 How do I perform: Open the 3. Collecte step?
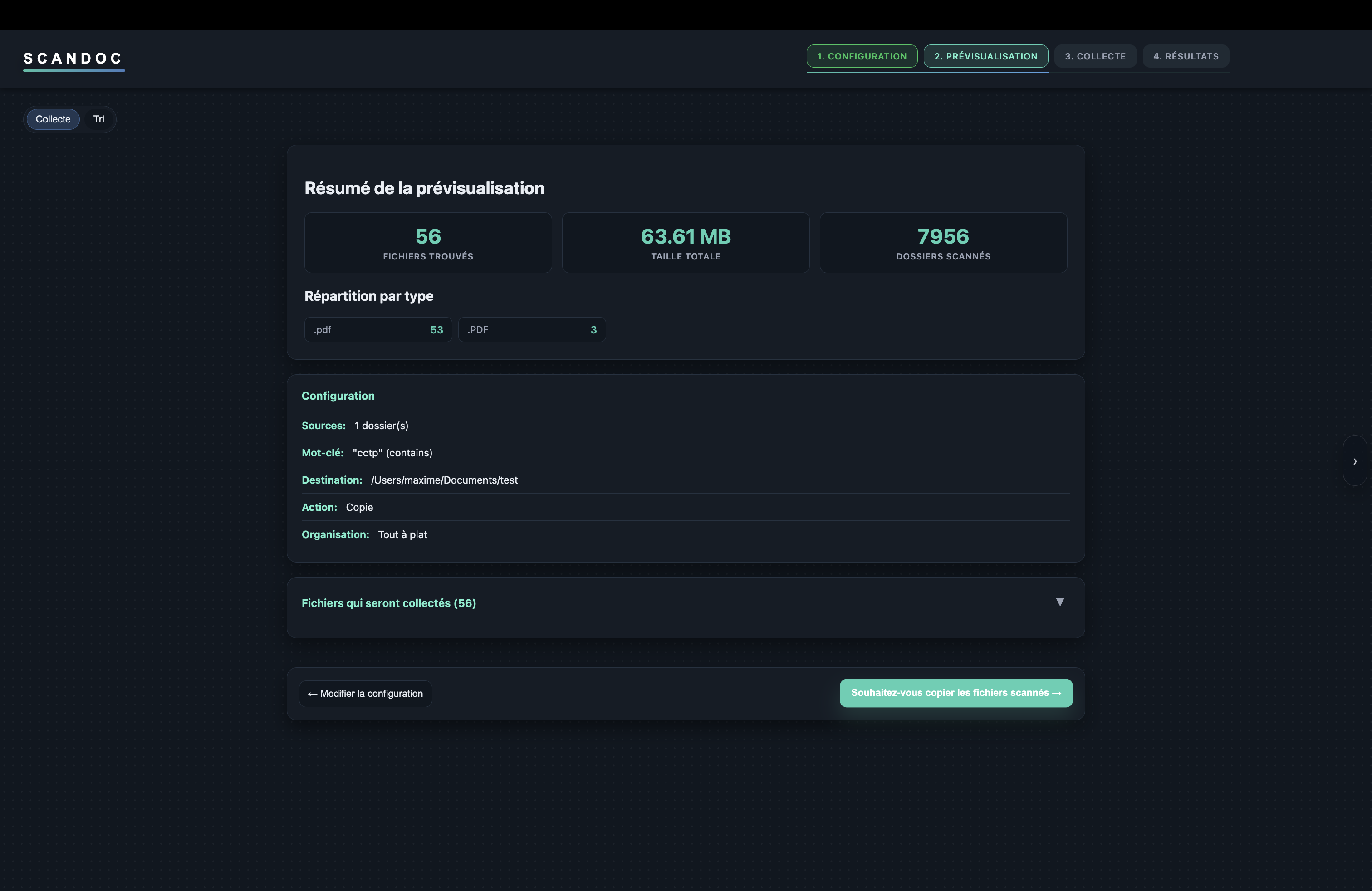[1095, 56]
